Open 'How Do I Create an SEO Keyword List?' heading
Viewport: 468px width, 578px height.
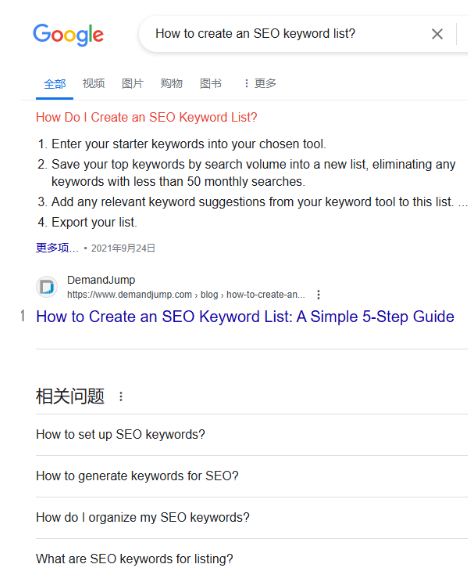coord(146,117)
